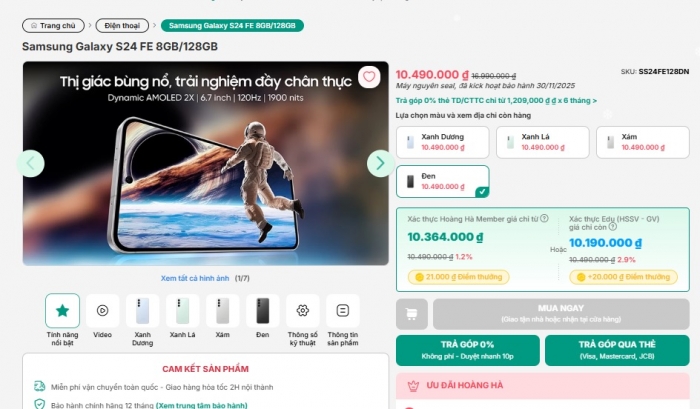Choose the Xanh Dương color option
The width and height of the screenshot is (700, 409).
click(x=442, y=142)
